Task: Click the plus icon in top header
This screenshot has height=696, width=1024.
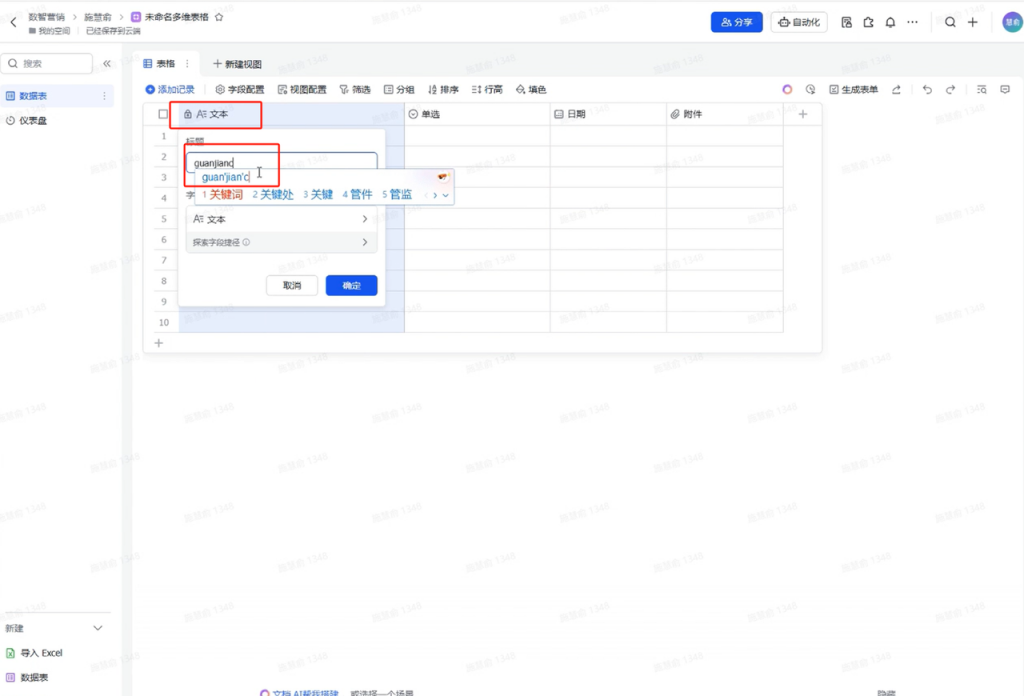Action: [972, 22]
